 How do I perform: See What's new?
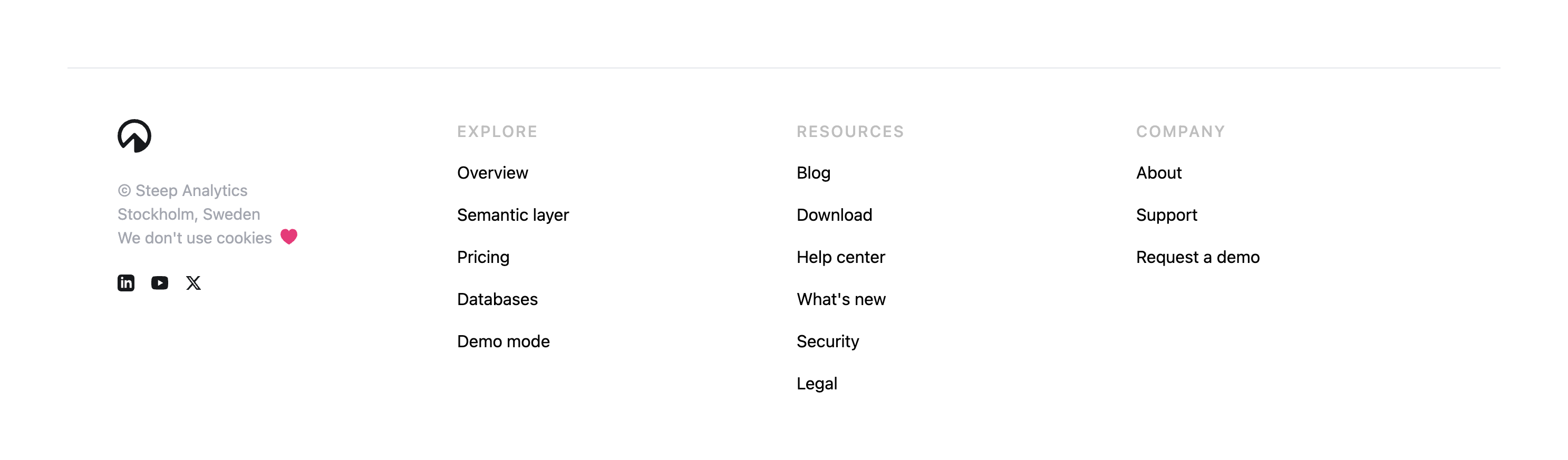[x=841, y=299]
